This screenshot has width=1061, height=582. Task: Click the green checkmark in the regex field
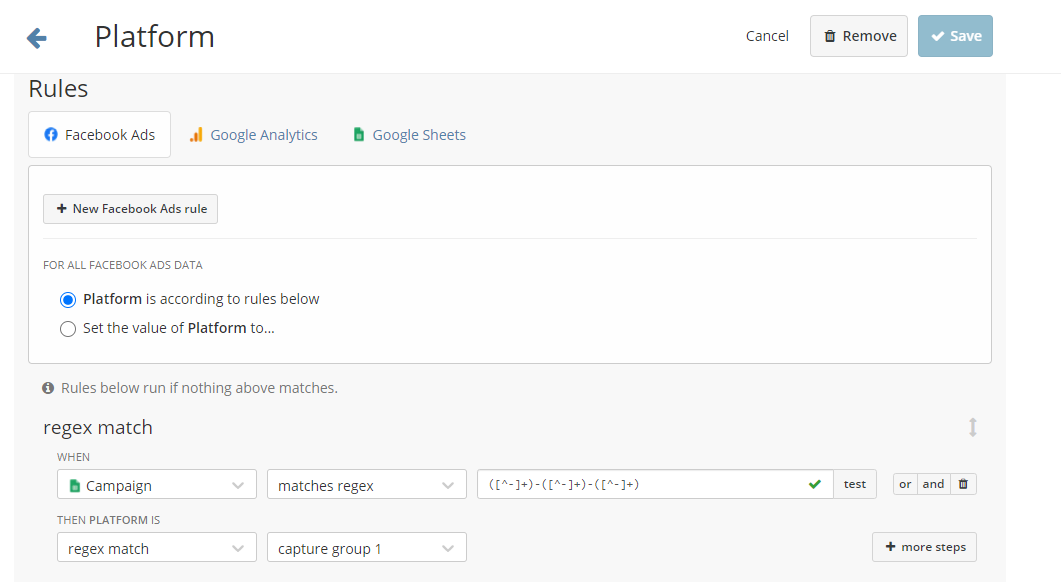tap(814, 483)
